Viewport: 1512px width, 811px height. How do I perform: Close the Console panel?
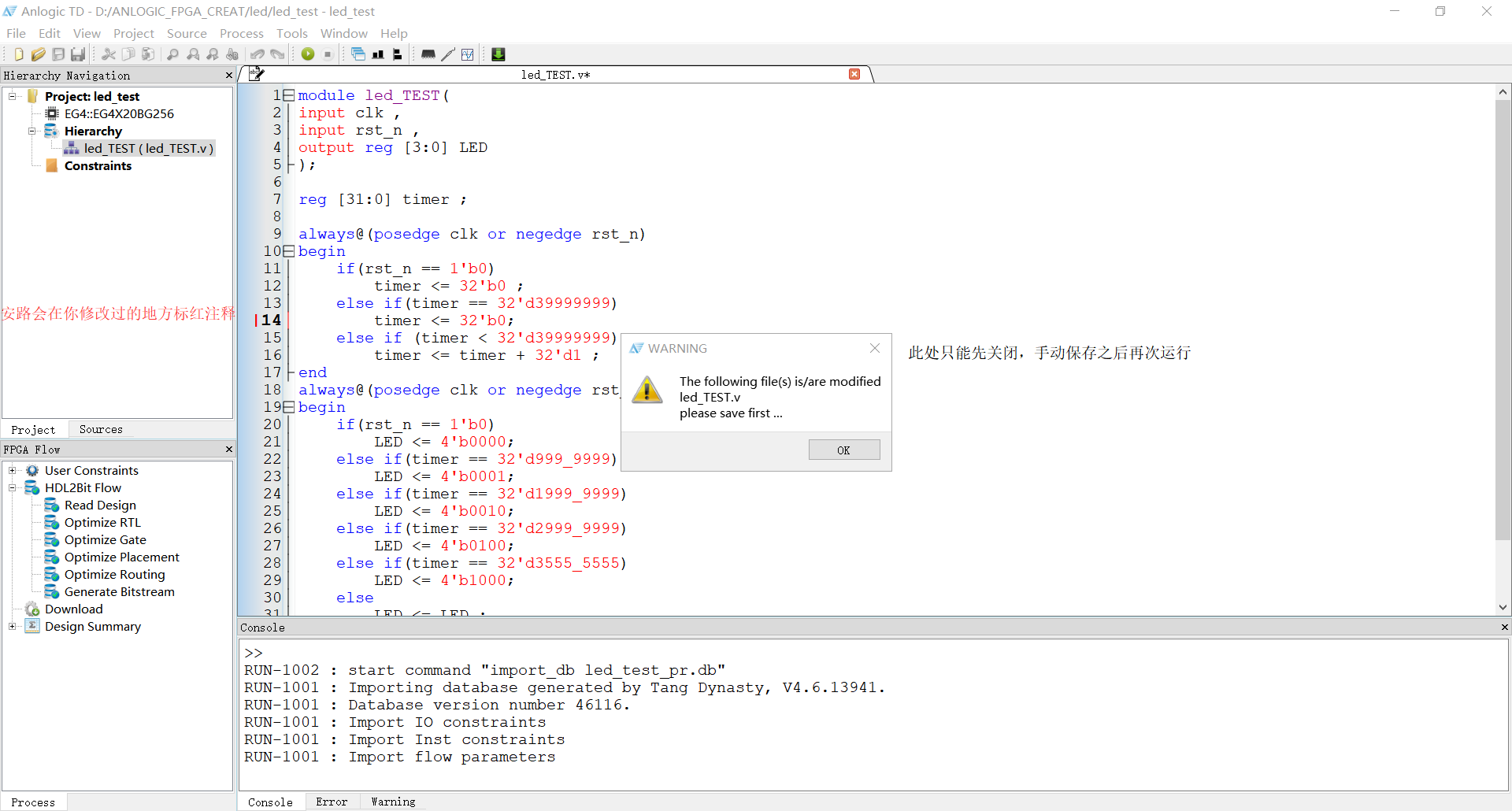[x=1504, y=628]
